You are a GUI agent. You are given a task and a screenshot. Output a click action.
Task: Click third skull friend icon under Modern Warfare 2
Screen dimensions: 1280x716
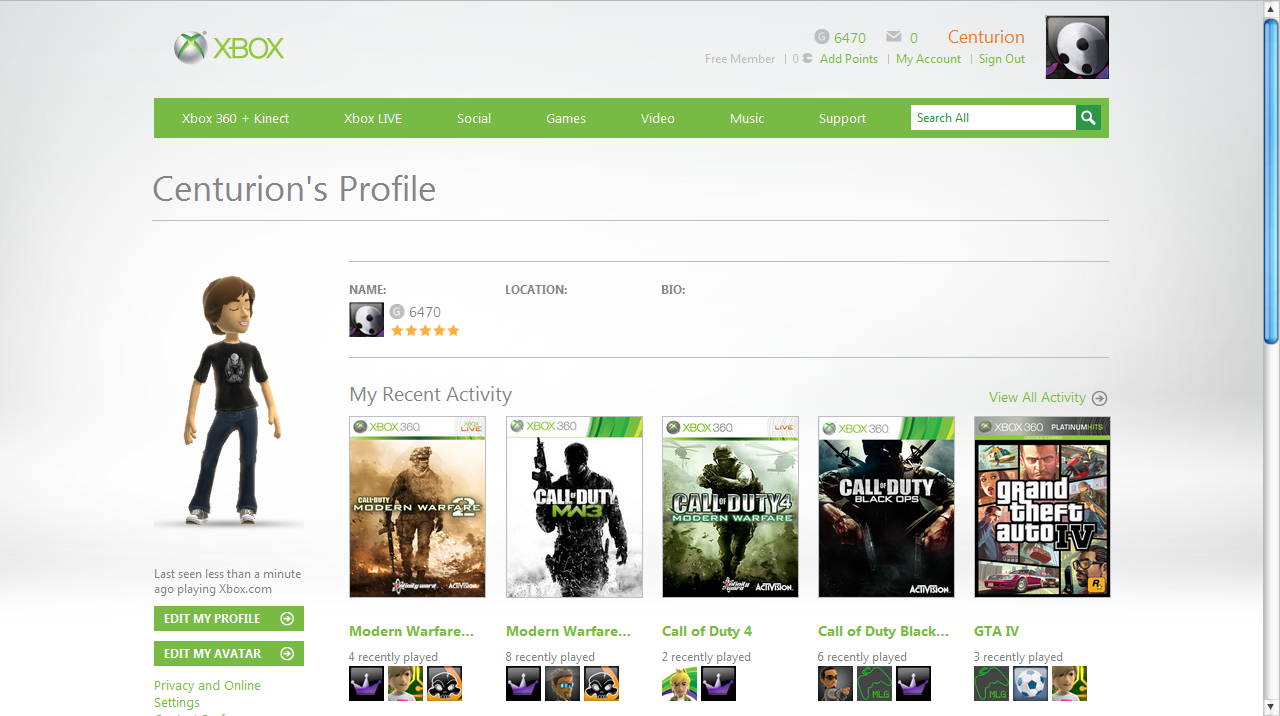(x=444, y=684)
